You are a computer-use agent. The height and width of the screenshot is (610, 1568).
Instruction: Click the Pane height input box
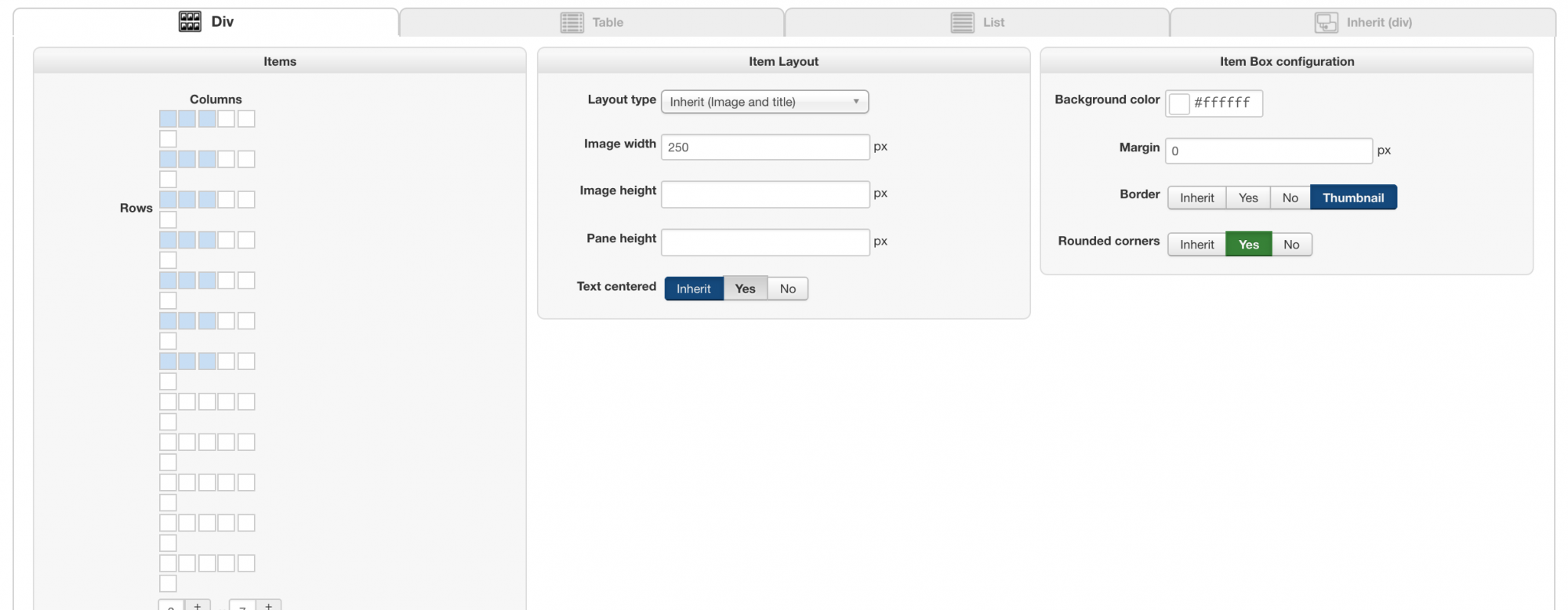(764, 242)
